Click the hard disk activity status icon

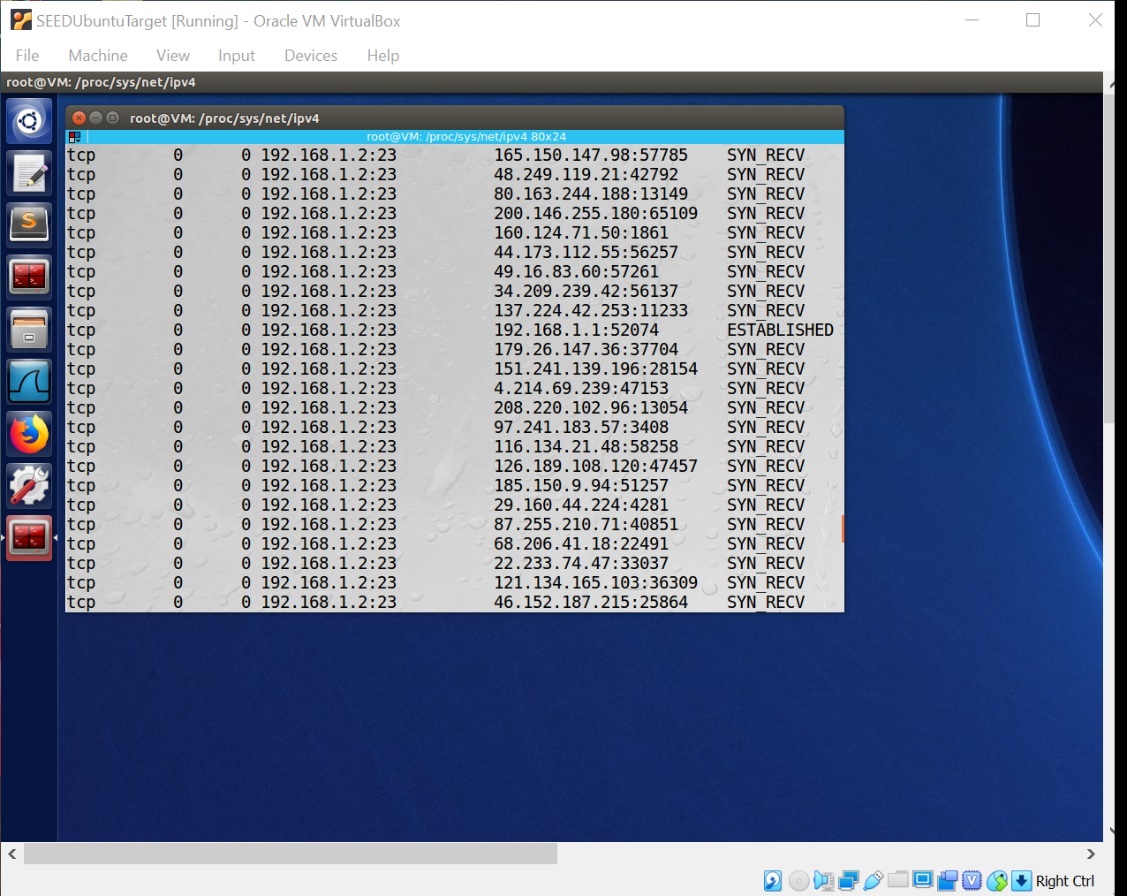pos(773,880)
